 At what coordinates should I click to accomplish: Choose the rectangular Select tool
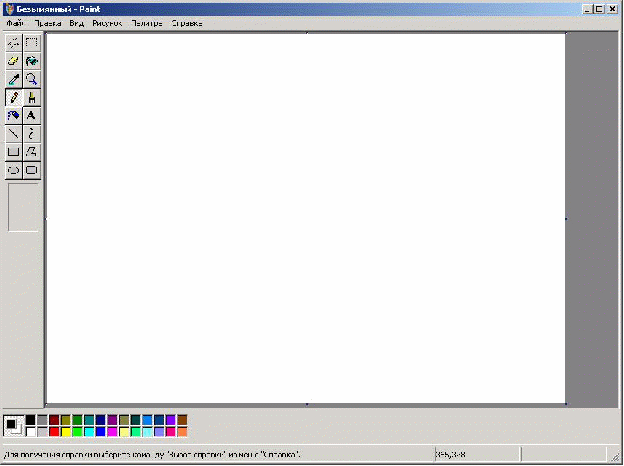coord(31,43)
